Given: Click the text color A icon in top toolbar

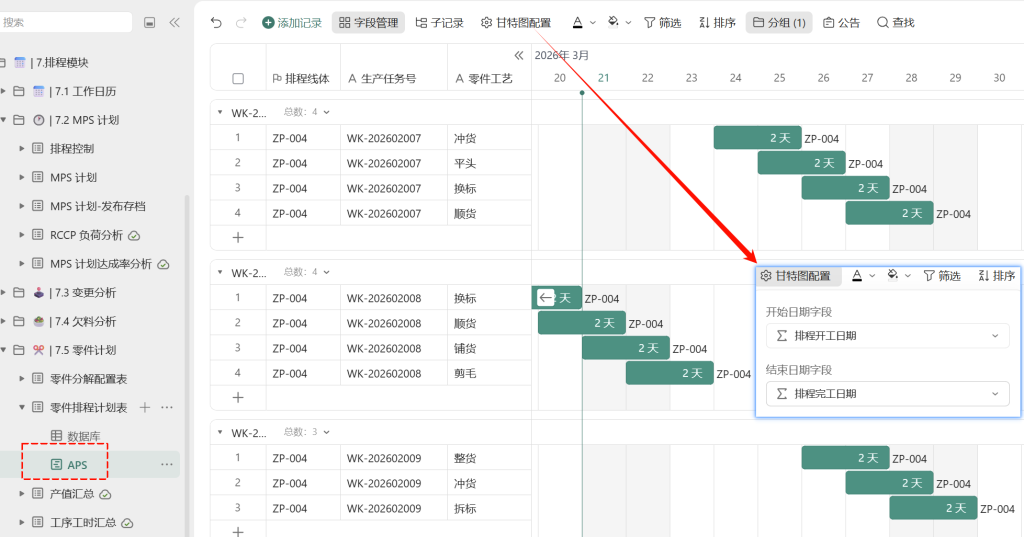Looking at the screenshot, I should (x=577, y=23).
